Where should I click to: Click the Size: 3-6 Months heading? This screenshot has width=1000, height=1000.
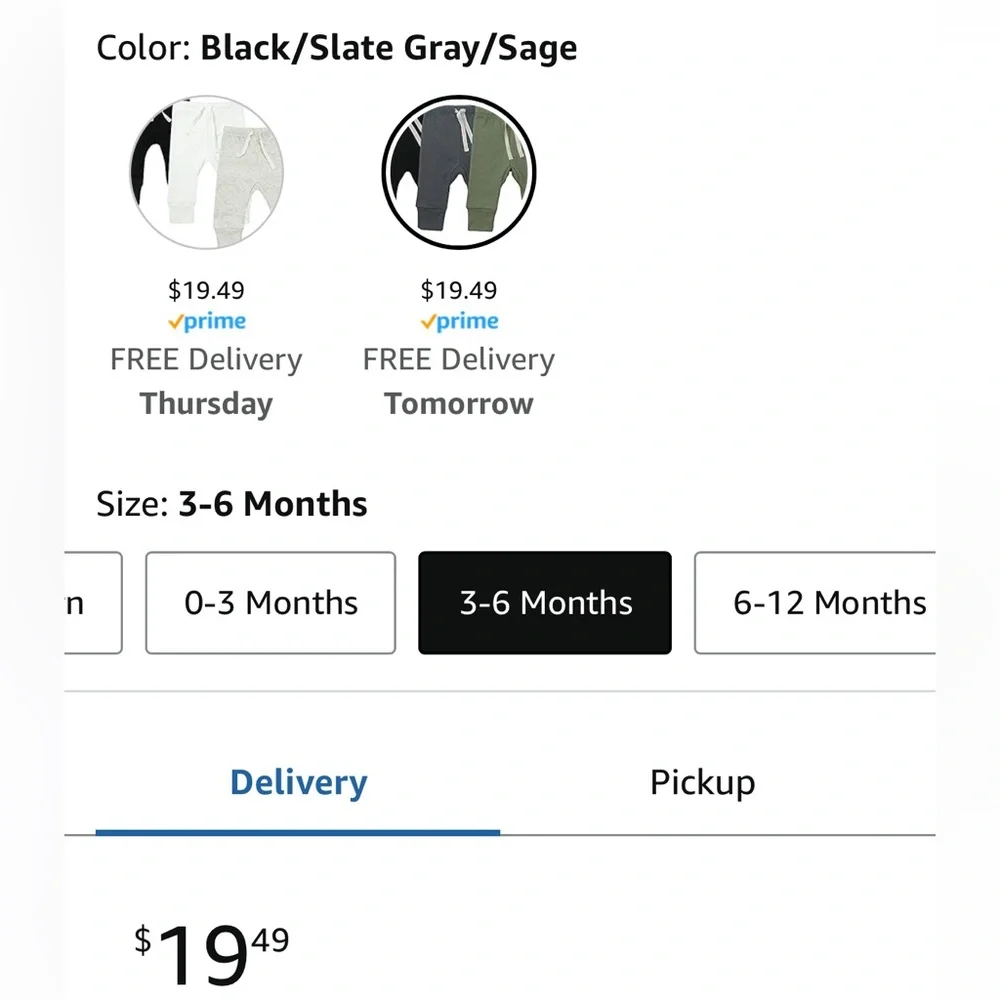(x=232, y=504)
